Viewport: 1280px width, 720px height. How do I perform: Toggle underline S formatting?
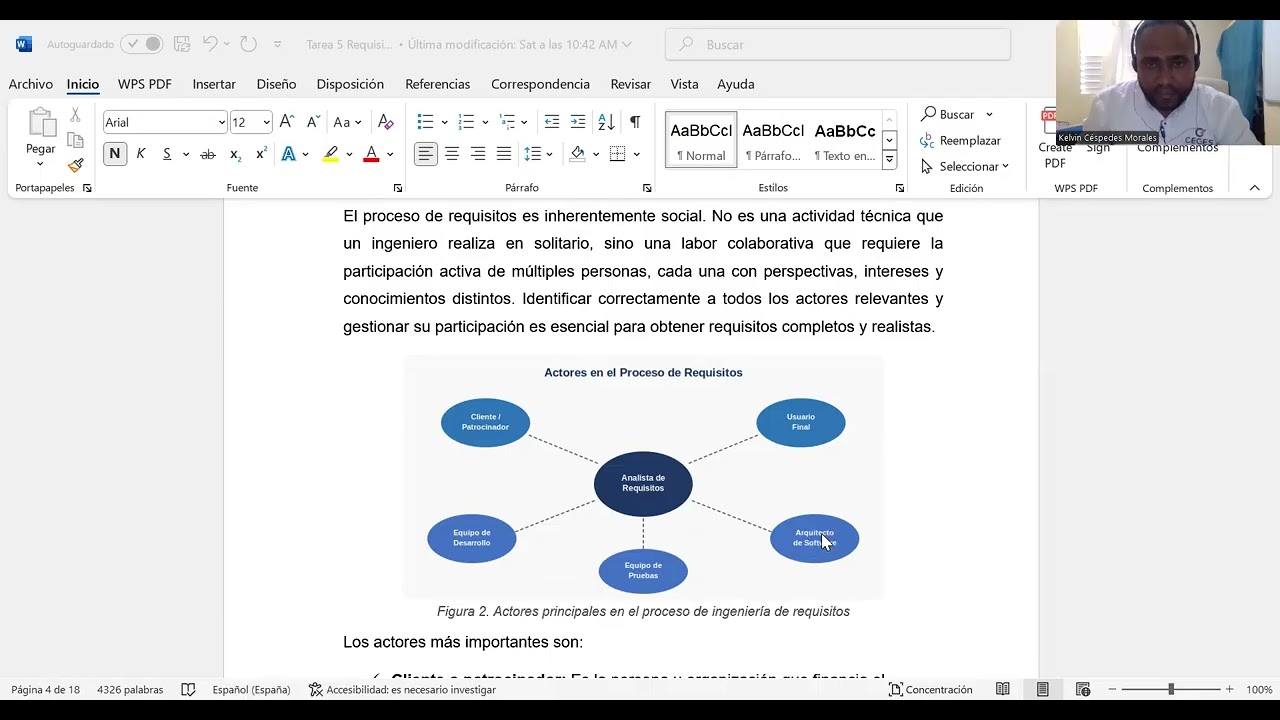point(167,154)
